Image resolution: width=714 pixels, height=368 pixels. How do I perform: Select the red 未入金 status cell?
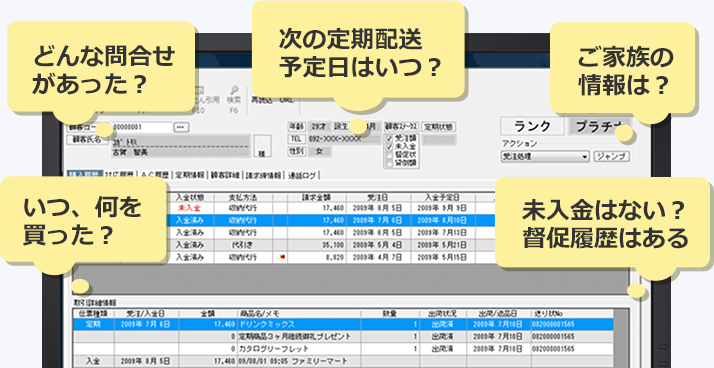point(189,208)
